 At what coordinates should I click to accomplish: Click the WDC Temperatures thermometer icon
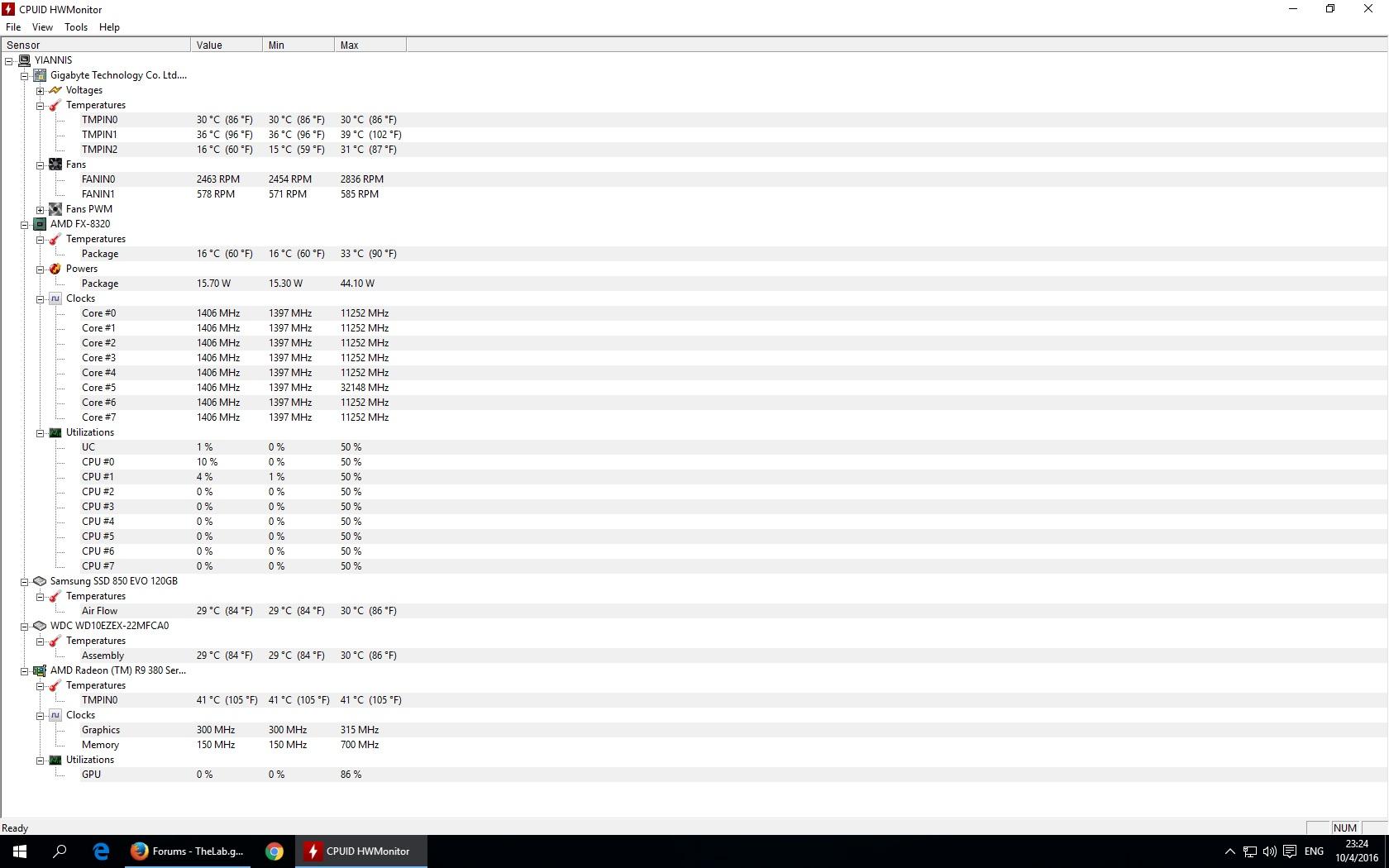pos(55,641)
